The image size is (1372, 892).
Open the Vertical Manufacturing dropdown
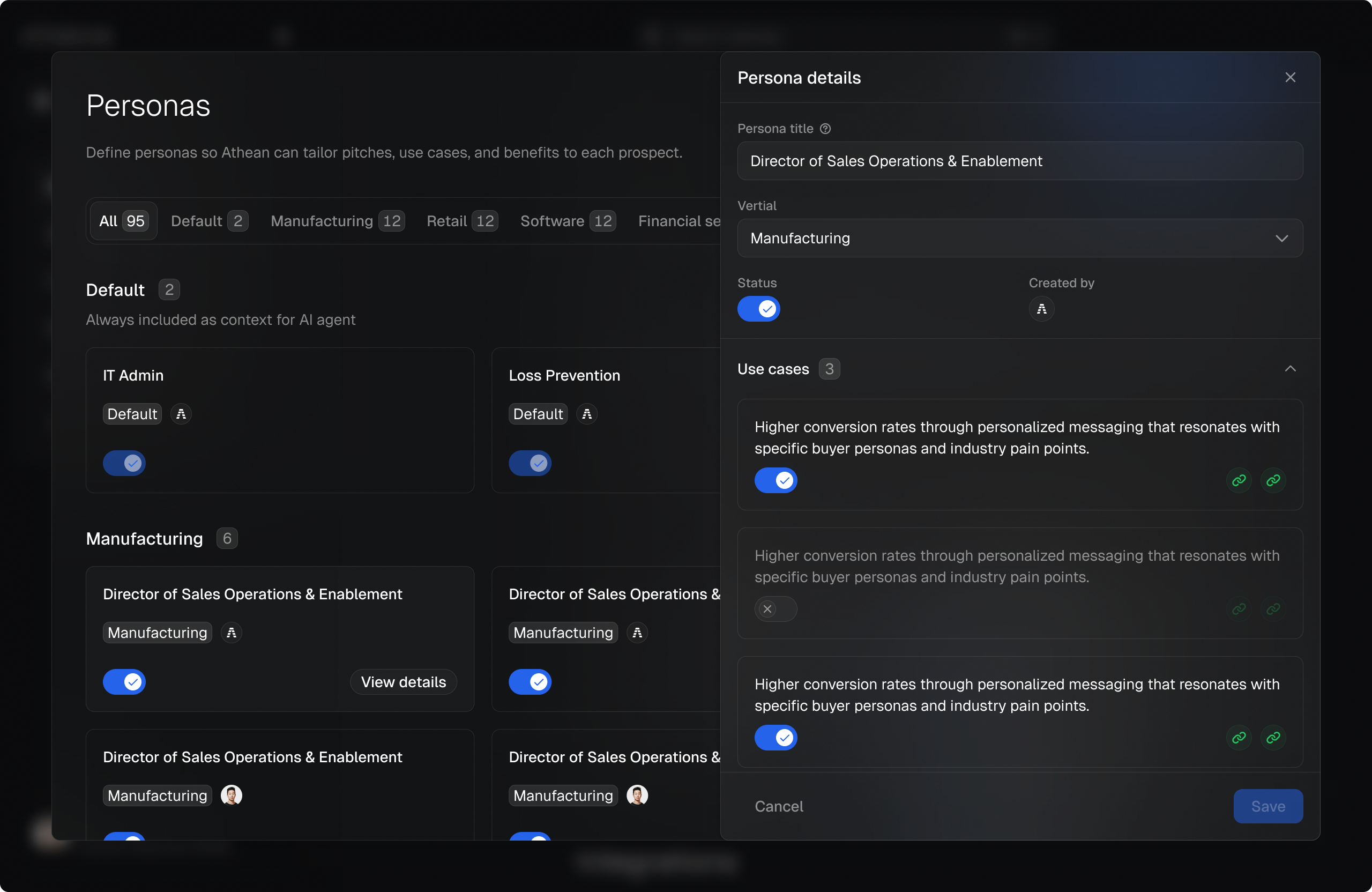[x=1019, y=238]
